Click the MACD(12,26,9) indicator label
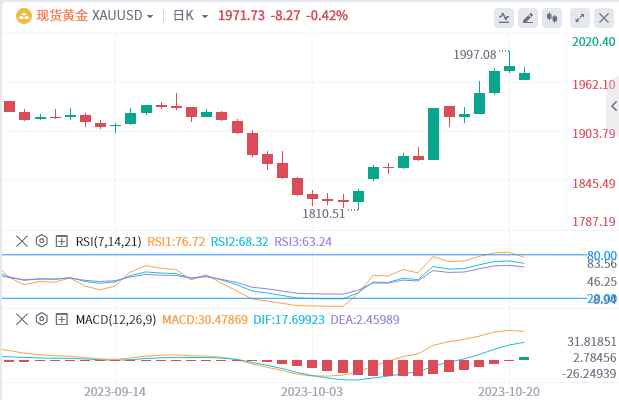Image resolution: width=619 pixels, height=400 pixels. [x=114, y=319]
